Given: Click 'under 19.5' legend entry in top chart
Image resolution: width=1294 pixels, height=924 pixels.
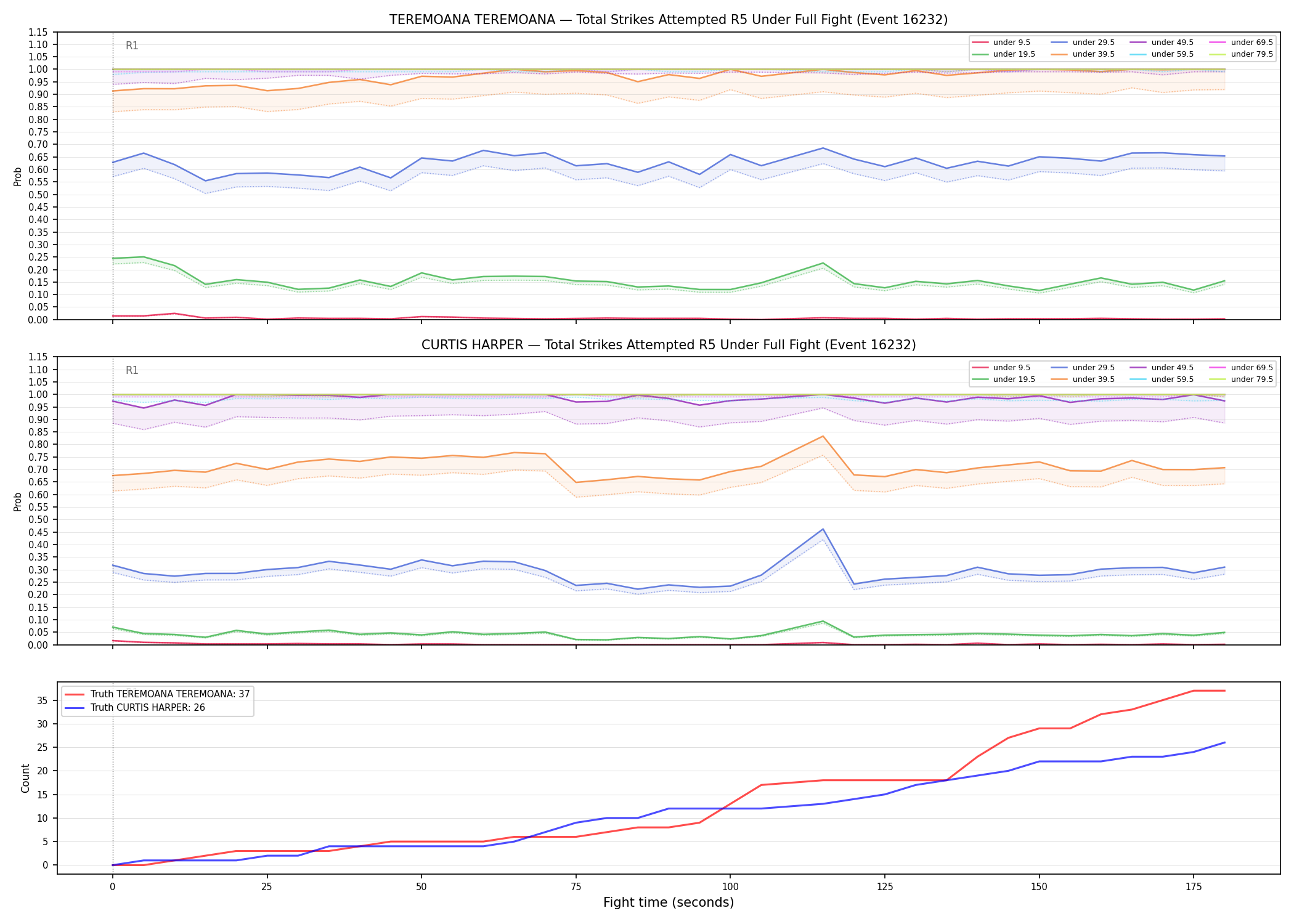Looking at the screenshot, I should (1004, 54).
